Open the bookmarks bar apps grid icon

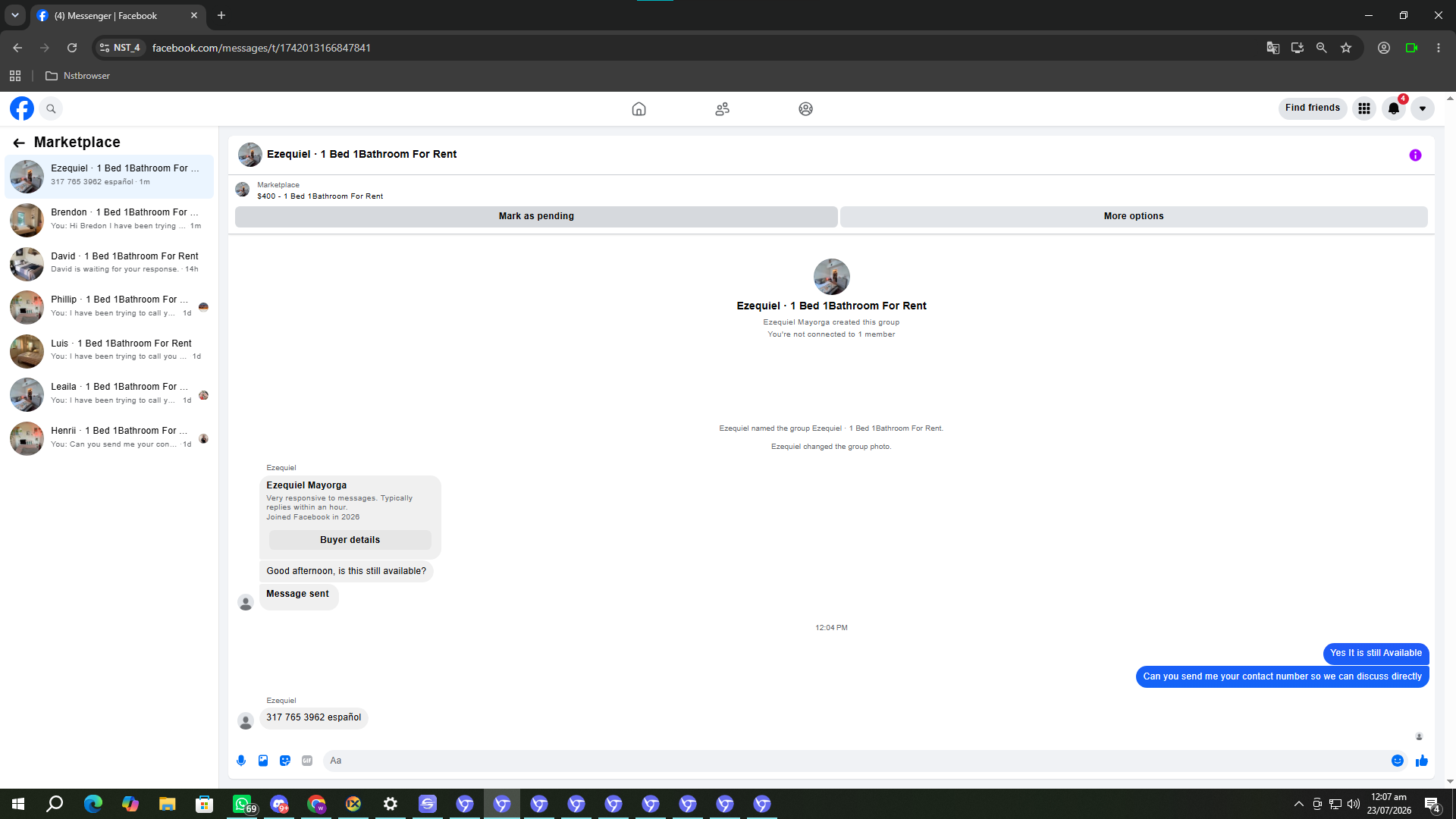click(x=15, y=76)
